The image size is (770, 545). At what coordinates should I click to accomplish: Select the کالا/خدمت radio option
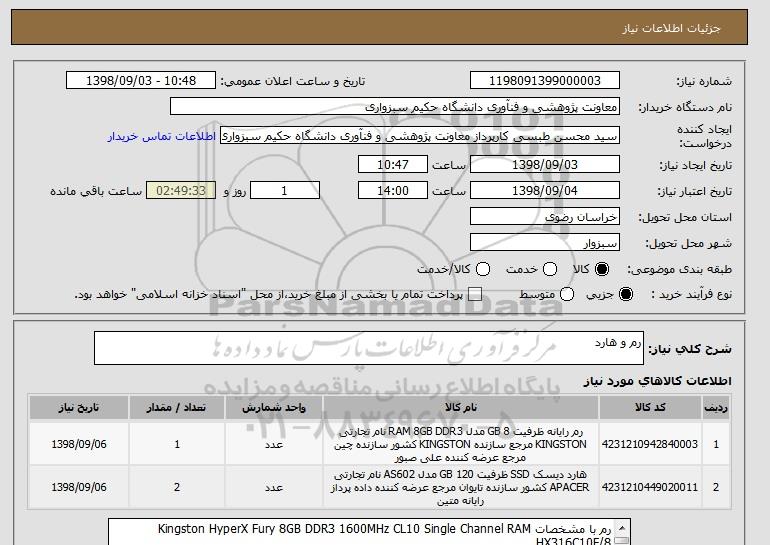tap(483, 269)
